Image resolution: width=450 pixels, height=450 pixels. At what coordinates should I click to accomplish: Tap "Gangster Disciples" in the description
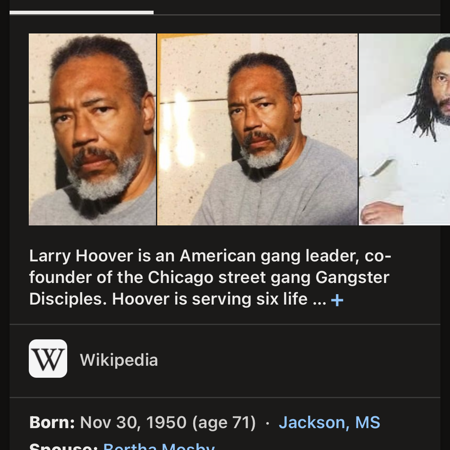pos(209,288)
